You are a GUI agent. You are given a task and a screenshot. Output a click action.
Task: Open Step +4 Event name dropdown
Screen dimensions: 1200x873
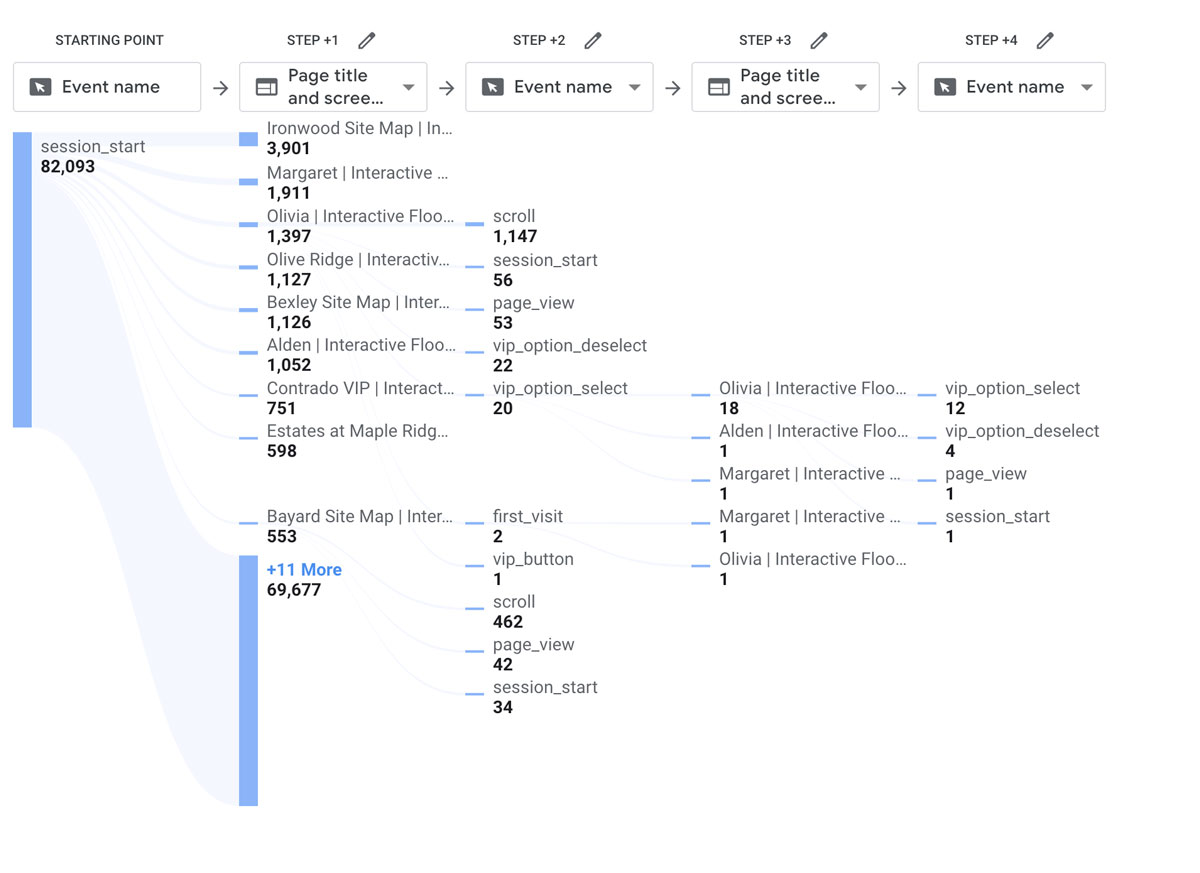[1011, 87]
